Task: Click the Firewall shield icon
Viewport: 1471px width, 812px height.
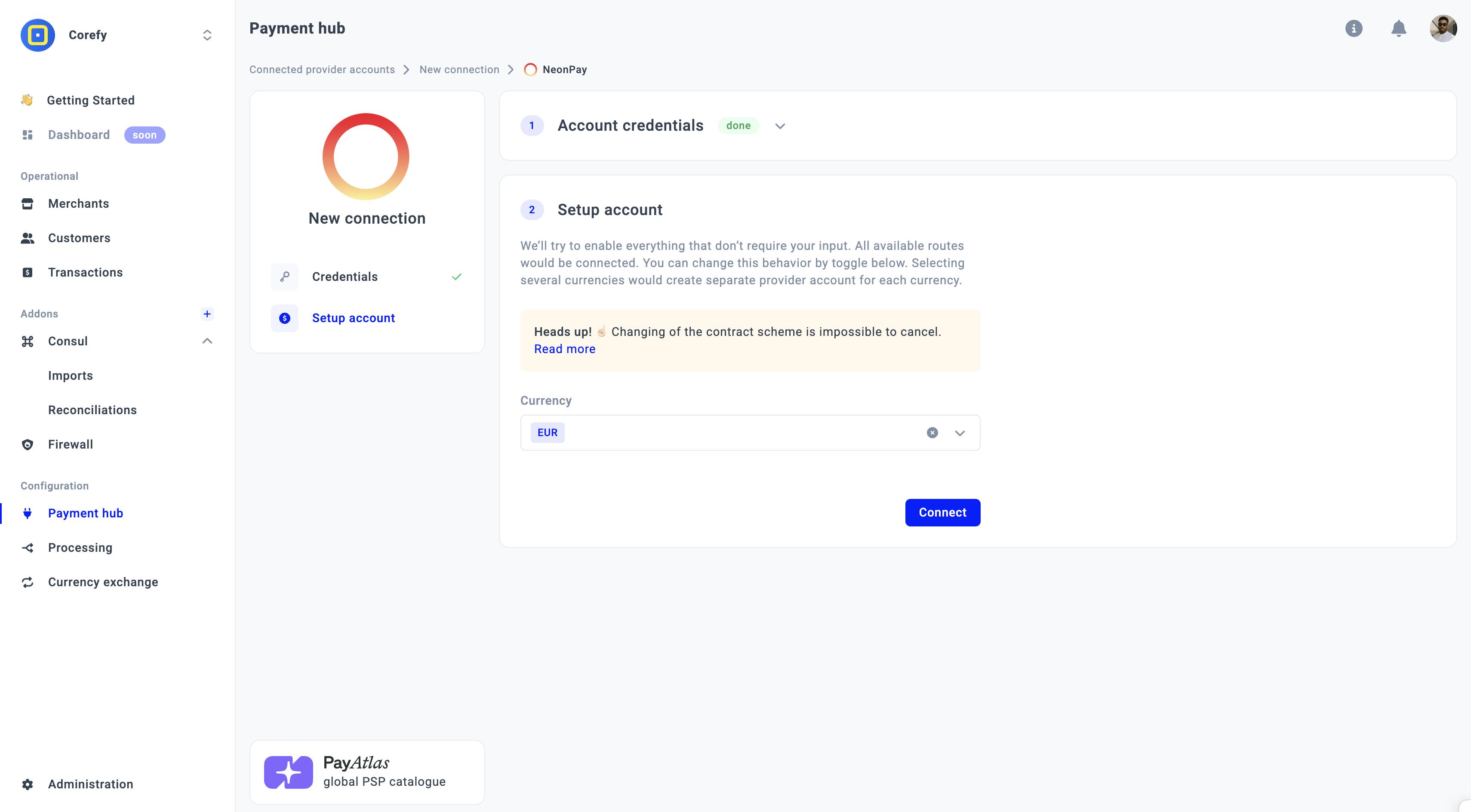Action: (28, 444)
